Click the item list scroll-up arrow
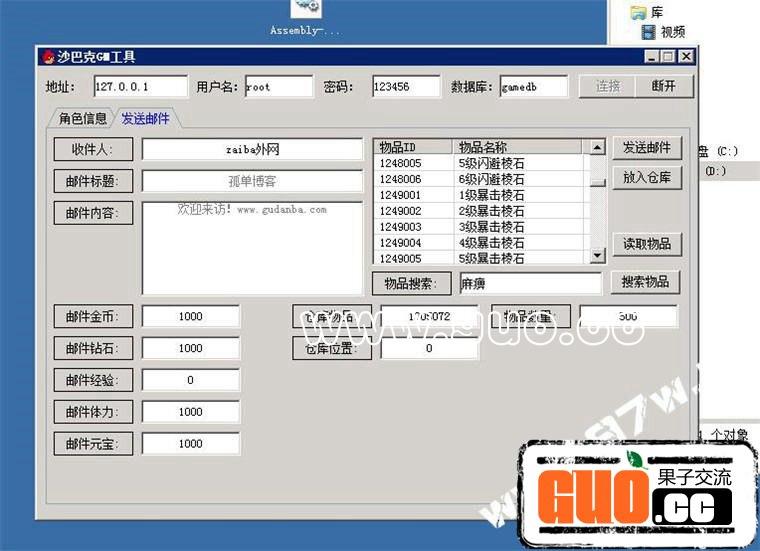The width and height of the screenshot is (760, 551). click(x=598, y=147)
